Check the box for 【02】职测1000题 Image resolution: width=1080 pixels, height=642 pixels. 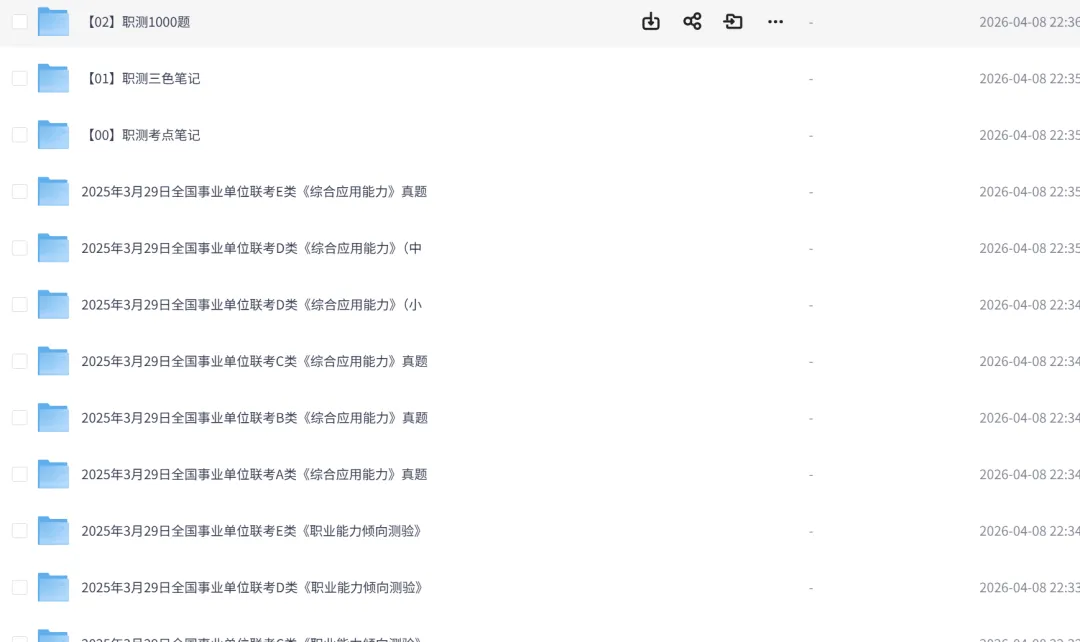[19, 21]
